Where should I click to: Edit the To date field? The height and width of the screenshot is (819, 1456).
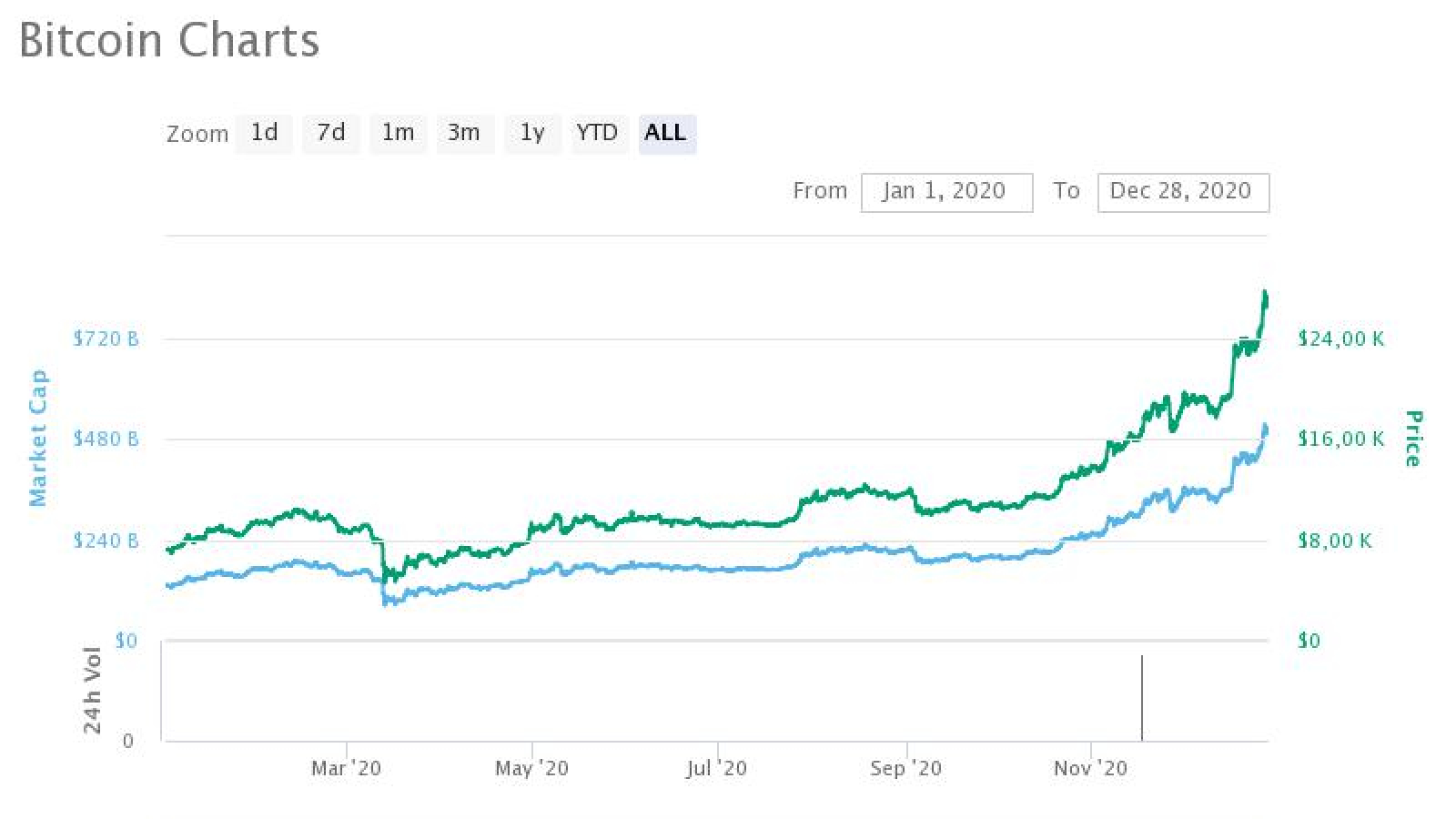click(x=1183, y=192)
